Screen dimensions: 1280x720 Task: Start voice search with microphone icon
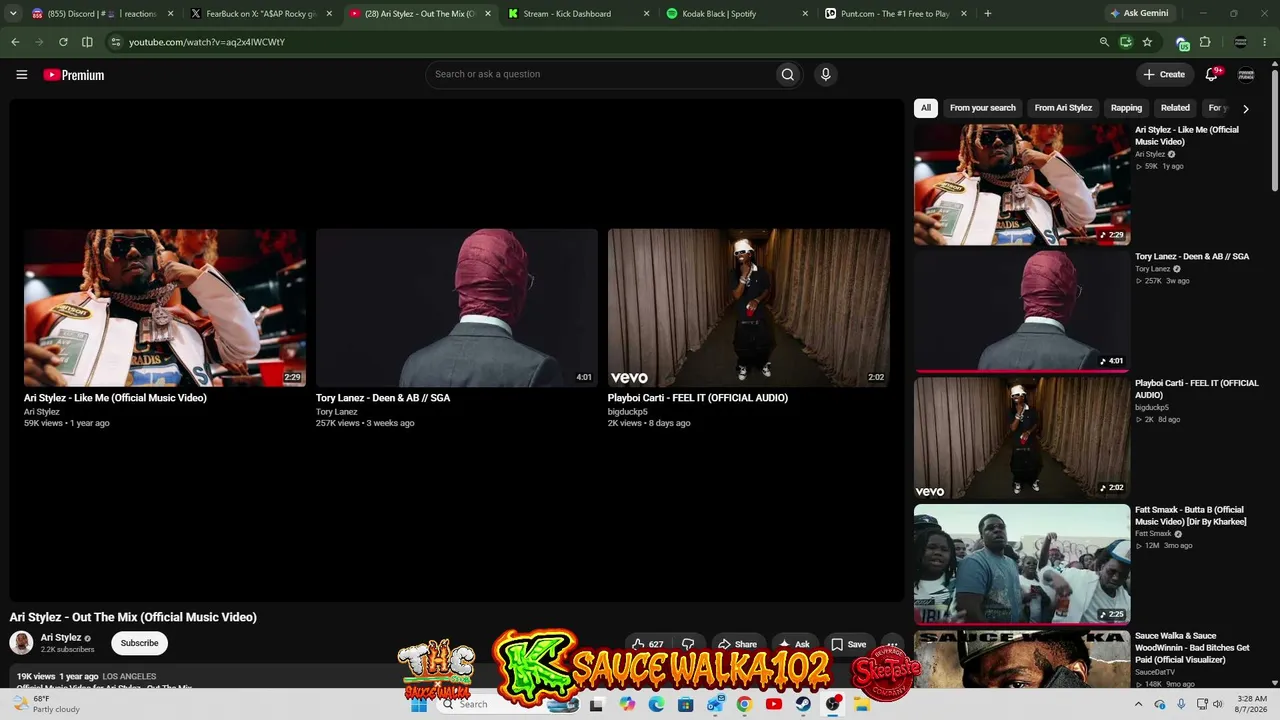[825, 74]
